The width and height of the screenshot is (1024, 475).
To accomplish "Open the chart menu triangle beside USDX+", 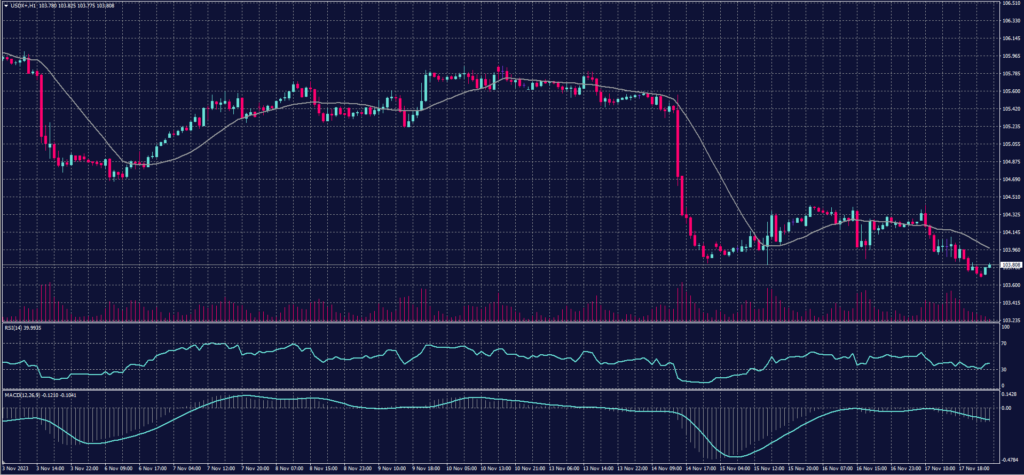I will [5, 5].
